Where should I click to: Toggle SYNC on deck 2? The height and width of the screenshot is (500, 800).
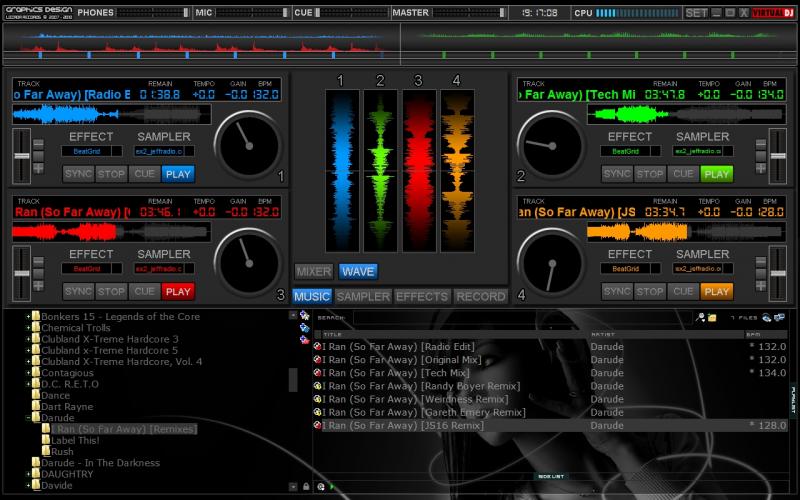617,174
